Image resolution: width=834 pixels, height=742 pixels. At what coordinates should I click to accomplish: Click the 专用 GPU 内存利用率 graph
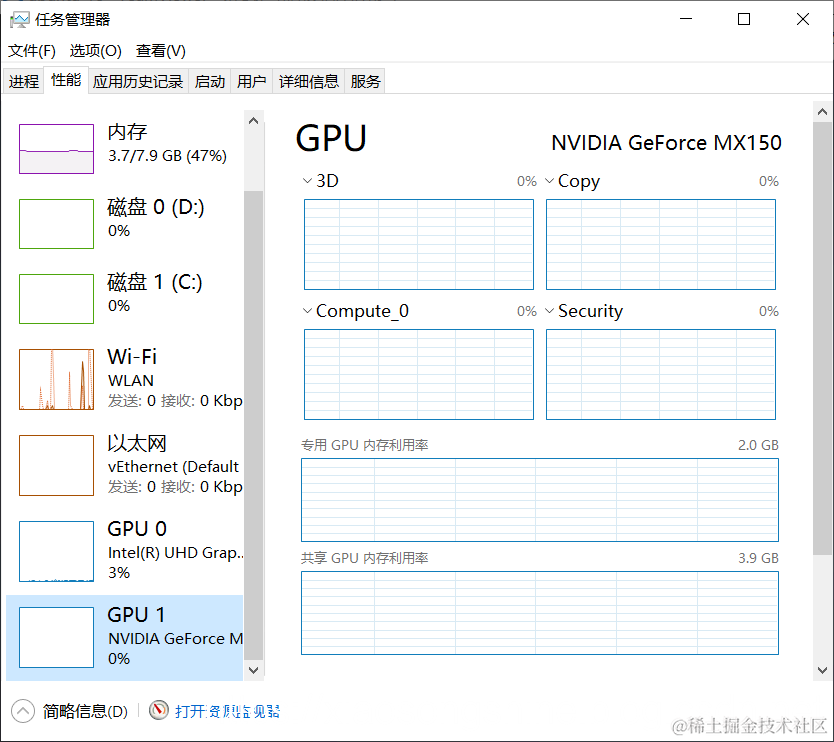coord(540,500)
